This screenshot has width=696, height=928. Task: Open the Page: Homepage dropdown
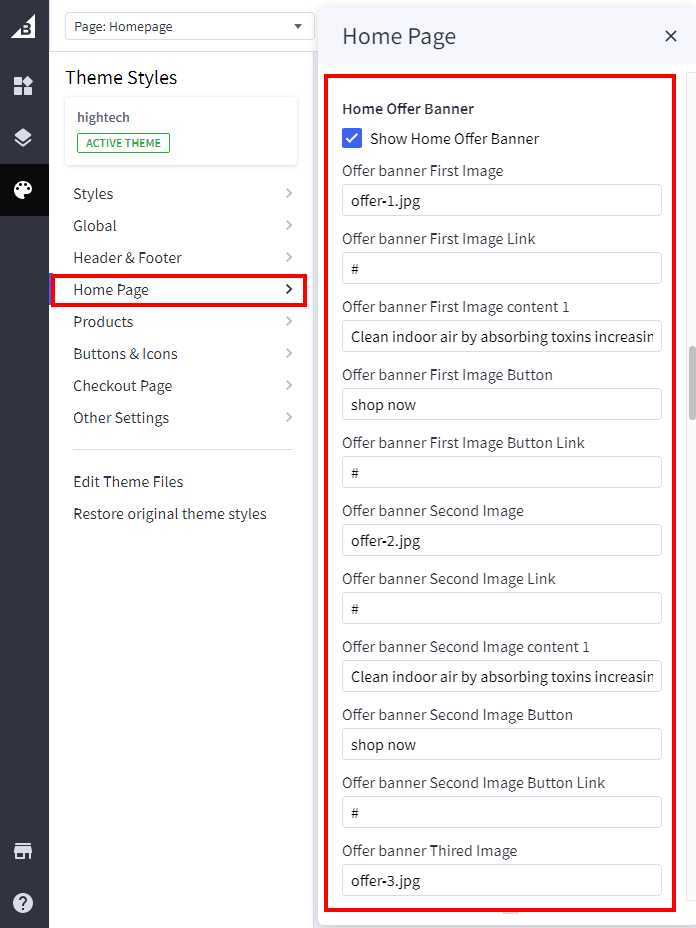(x=189, y=26)
